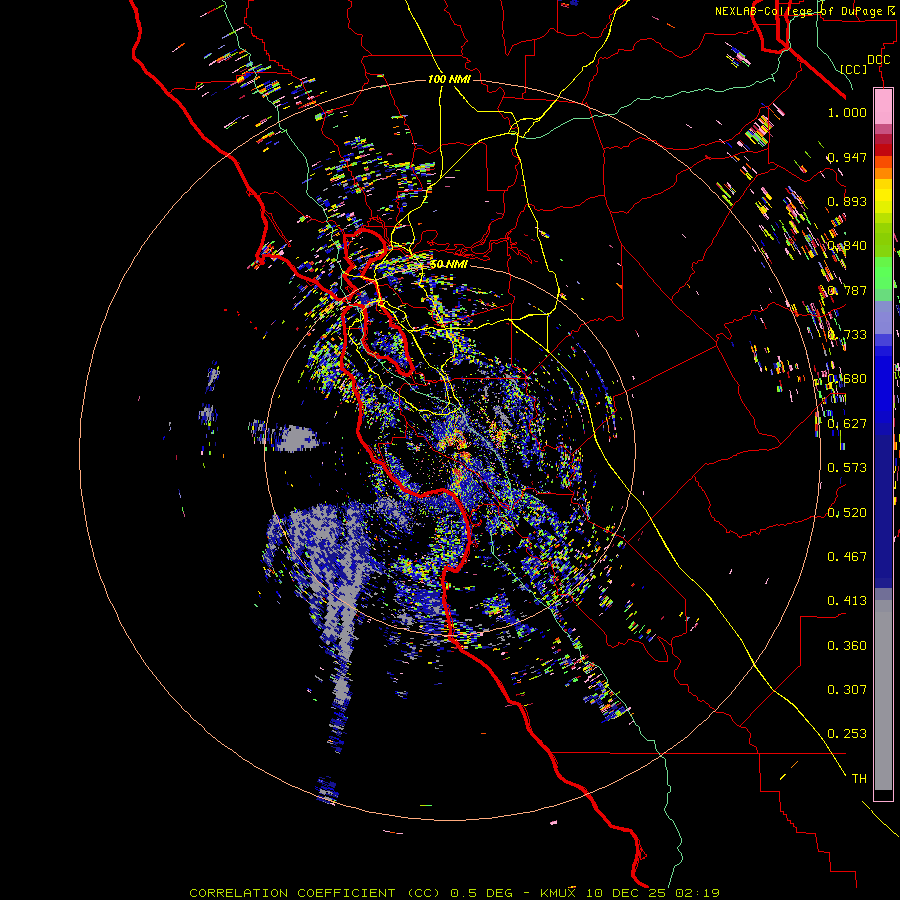
Task: Click the KMUX radar site identifier
Action: coord(557,893)
